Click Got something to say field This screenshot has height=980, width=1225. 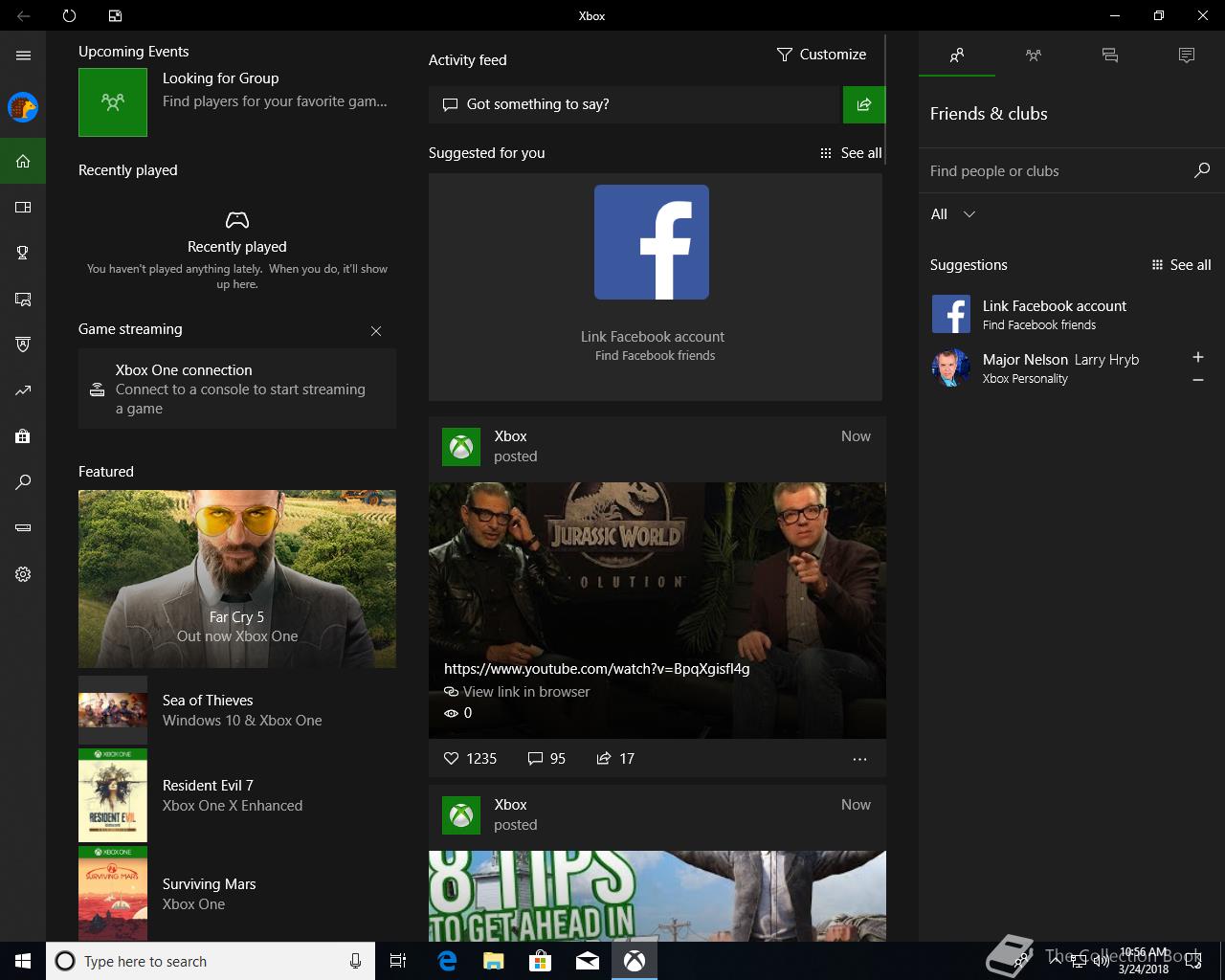click(635, 104)
